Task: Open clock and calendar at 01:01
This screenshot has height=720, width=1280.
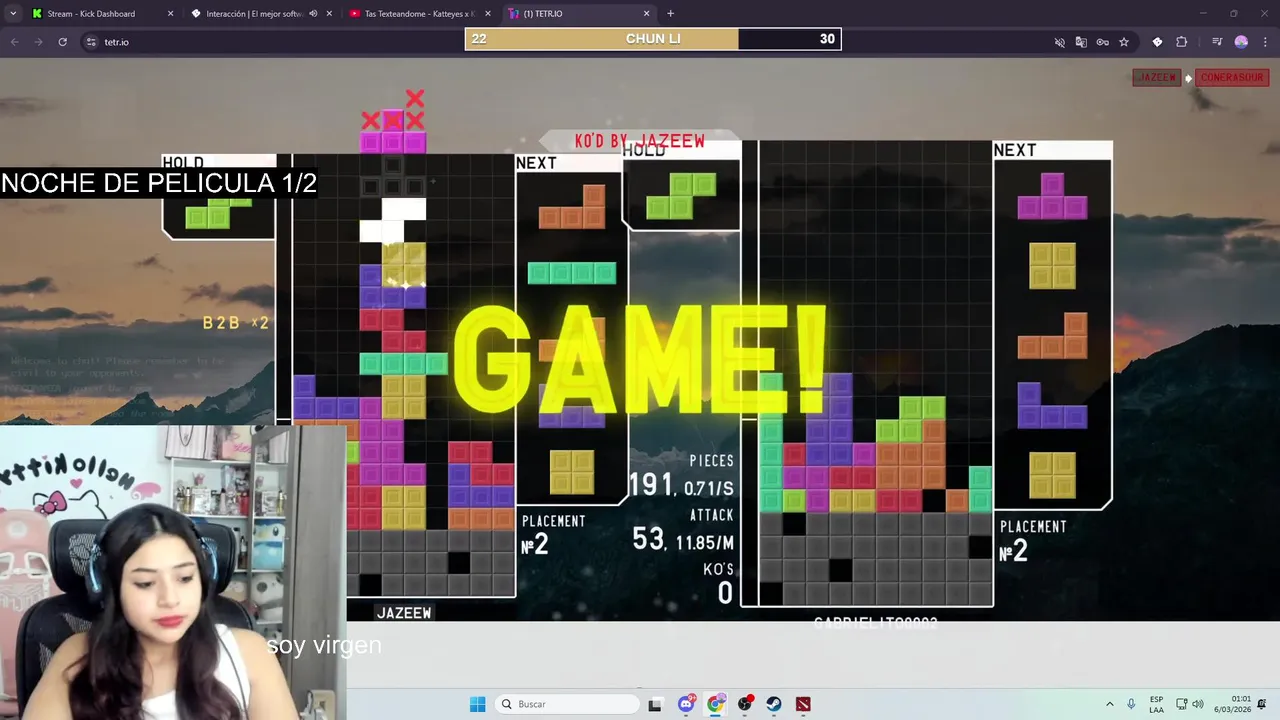Action: [x=1232, y=704]
